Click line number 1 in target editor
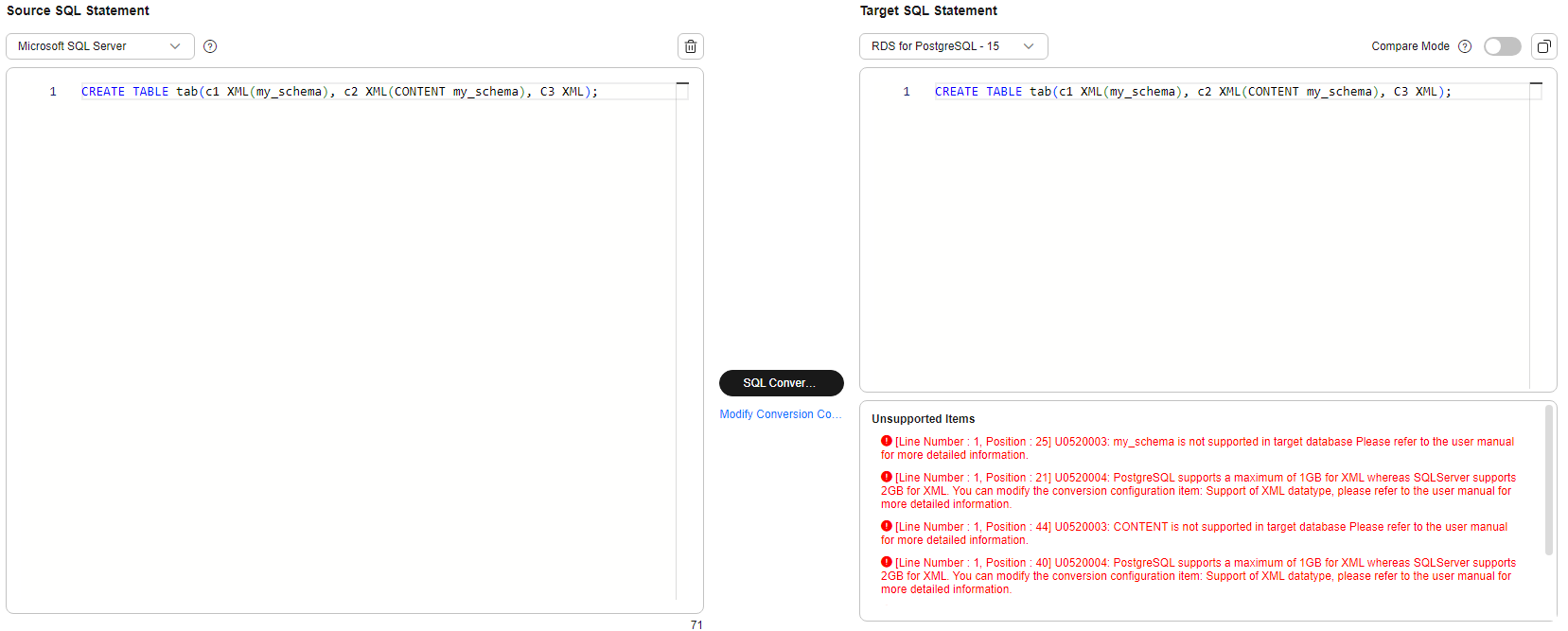The height and width of the screenshot is (631, 1568). tap(907, 92)
